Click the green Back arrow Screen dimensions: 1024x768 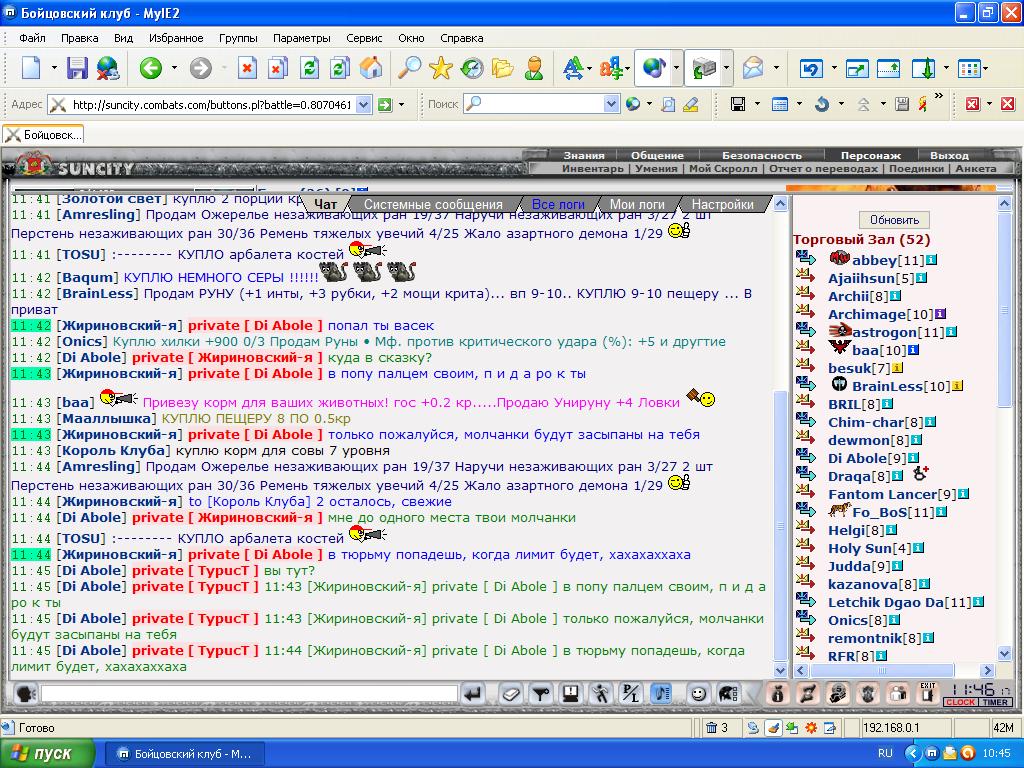[x=150, y=67]
